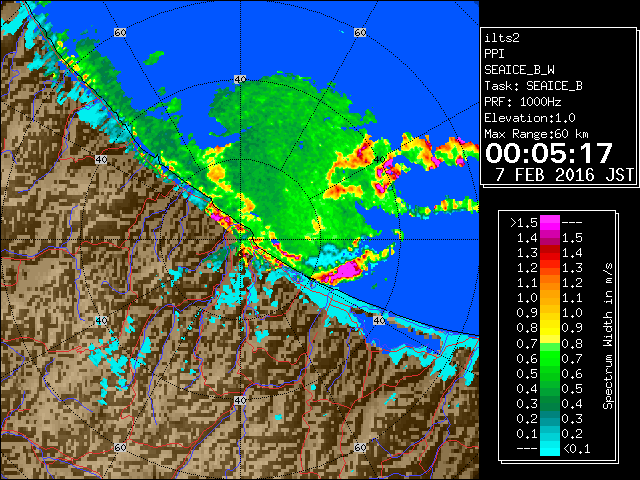Viewport: 640px width, 480px height.
Task: Click the ">1.5" legend label
Action: coord(523,223)
